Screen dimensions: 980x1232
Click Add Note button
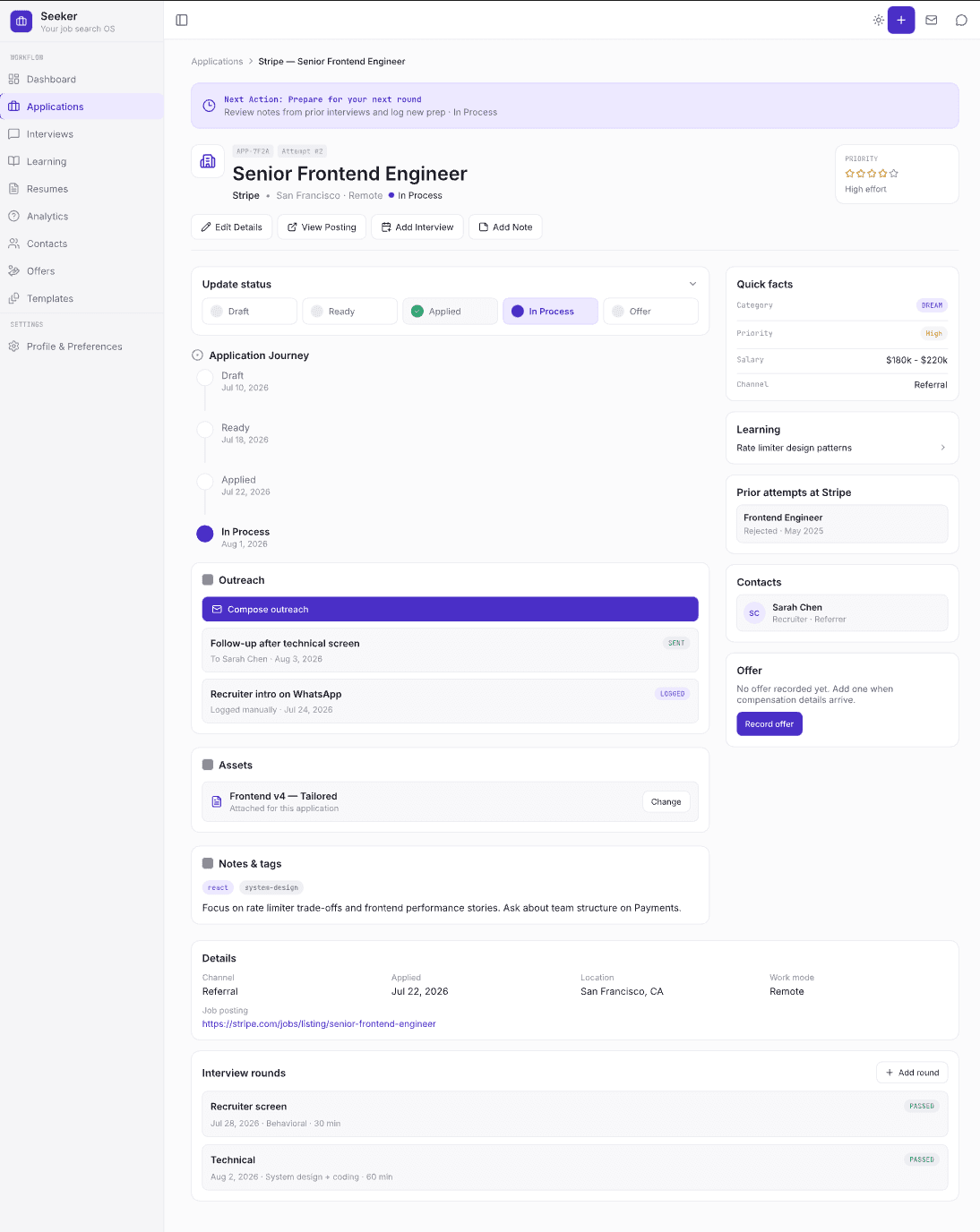505,227
